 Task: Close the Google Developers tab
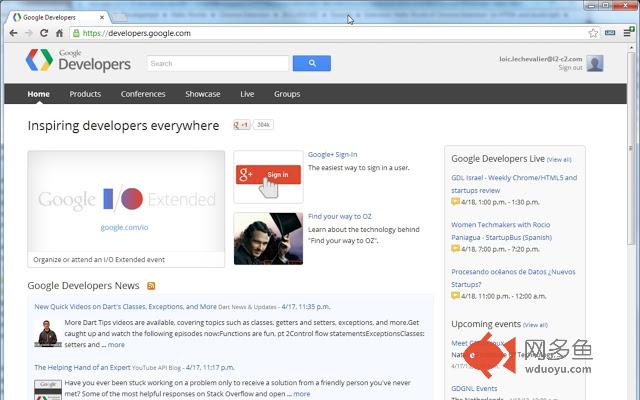click(x=102, y=18)
